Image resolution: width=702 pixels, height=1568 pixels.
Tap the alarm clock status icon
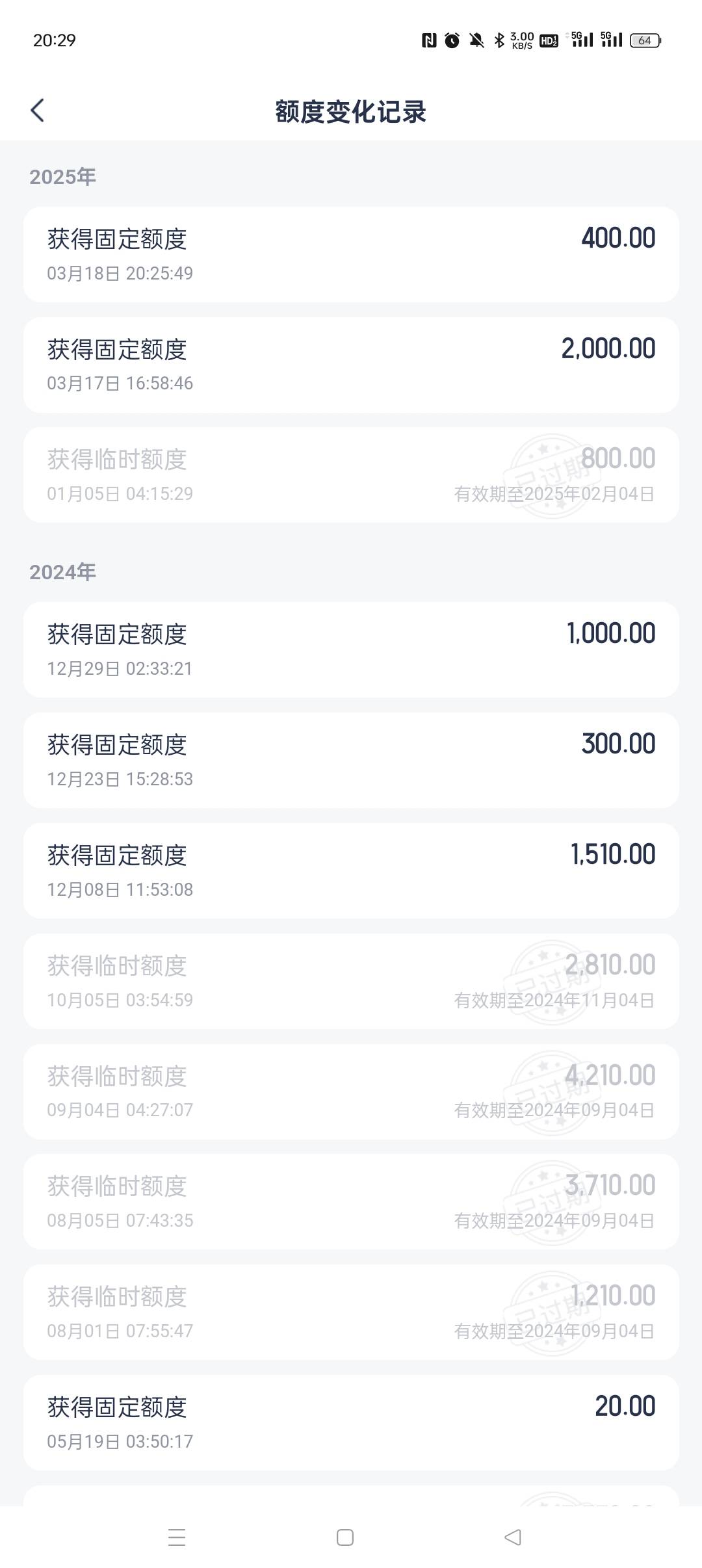[x=452, y=40]
